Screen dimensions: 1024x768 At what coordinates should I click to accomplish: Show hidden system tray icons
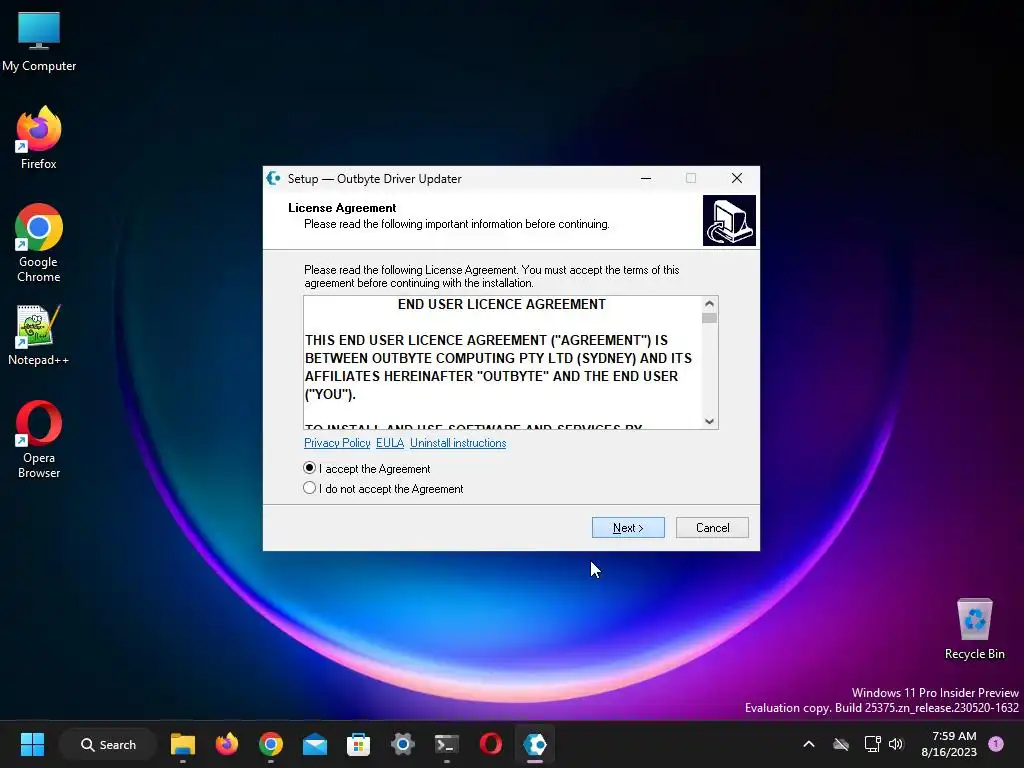tap(808, 744)
